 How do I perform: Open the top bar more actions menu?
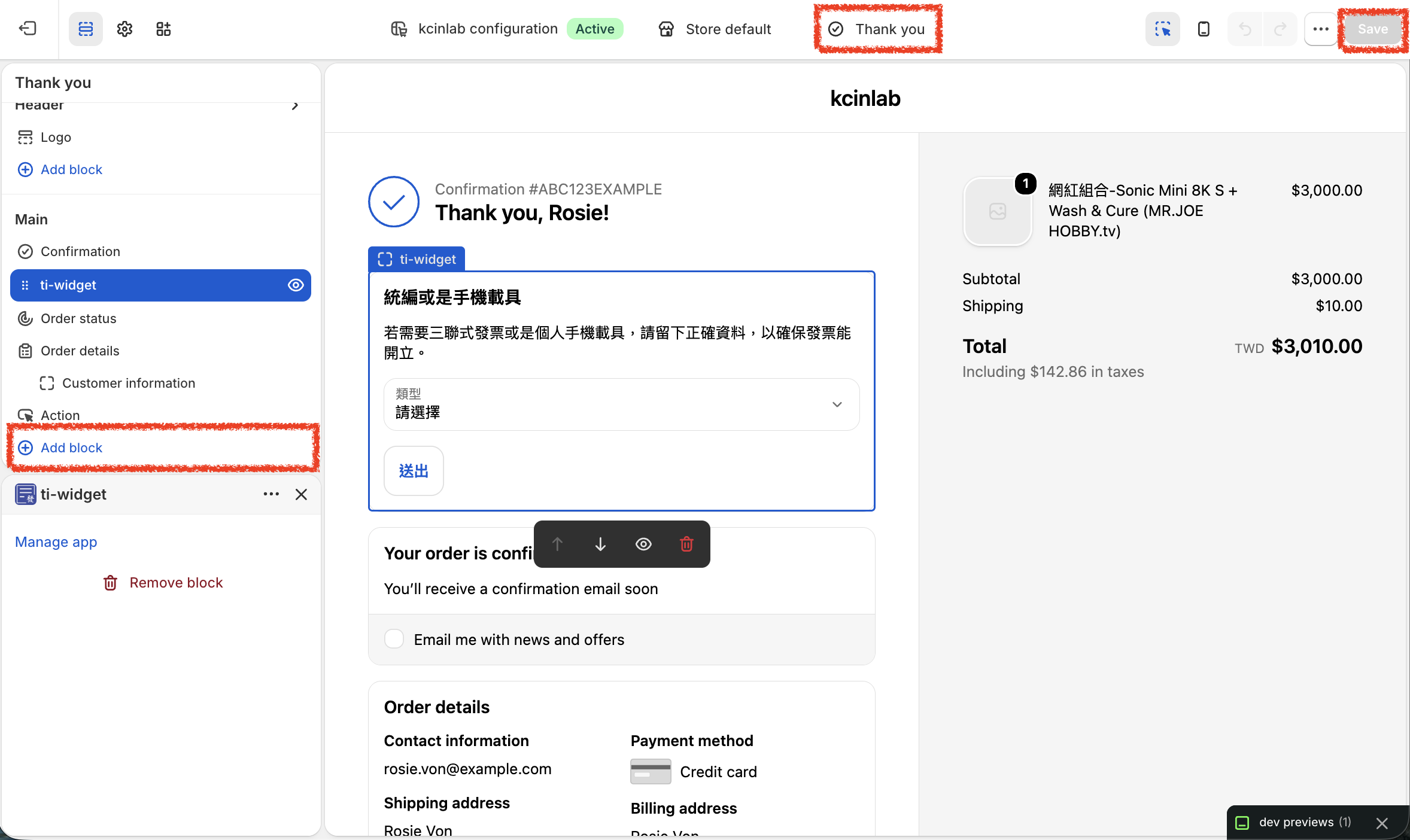(x=1321, y=29)
